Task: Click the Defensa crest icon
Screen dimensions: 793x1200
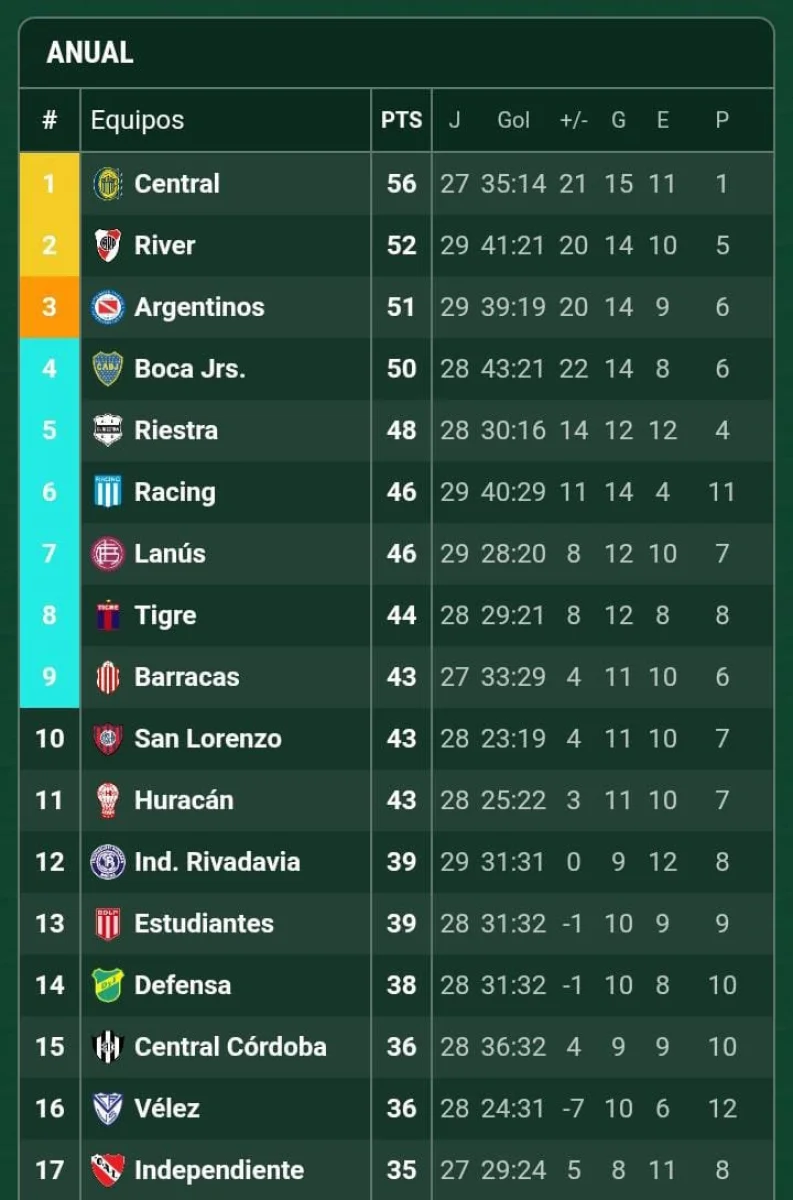Action: [x=107, y=985]
